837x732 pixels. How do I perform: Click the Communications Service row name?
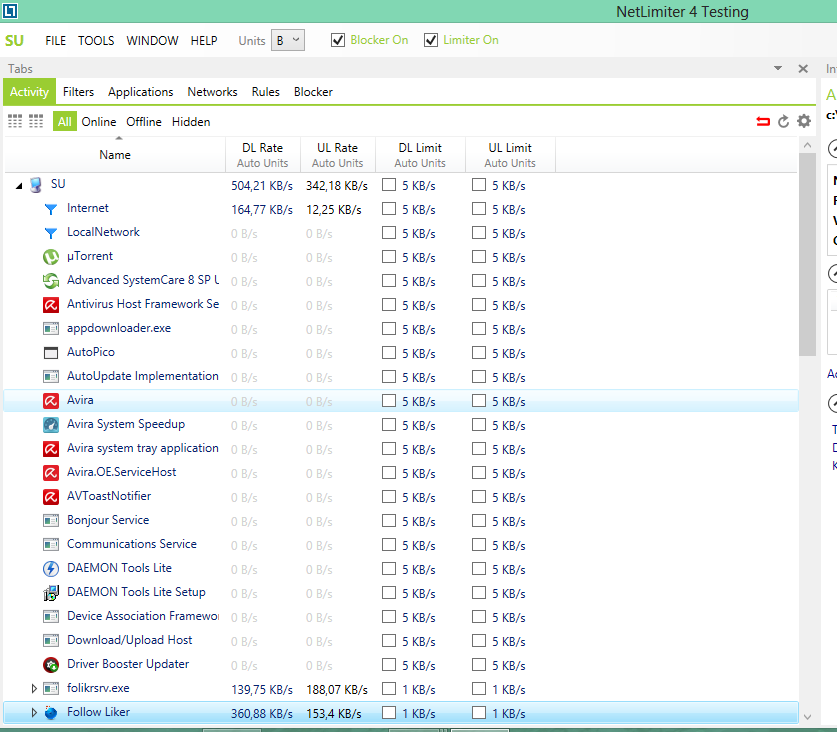132,544
